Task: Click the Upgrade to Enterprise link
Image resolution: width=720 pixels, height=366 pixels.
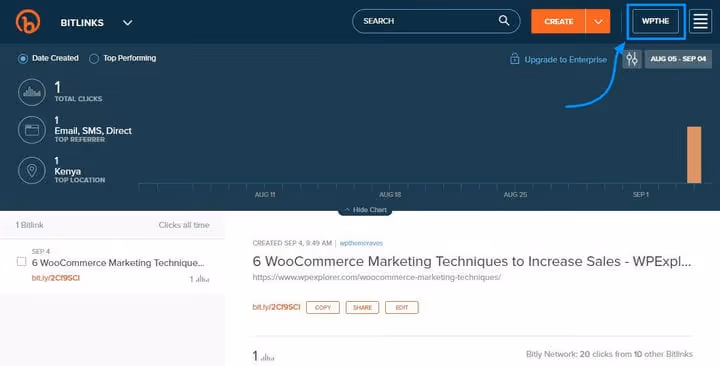Action: coord(565,60)
